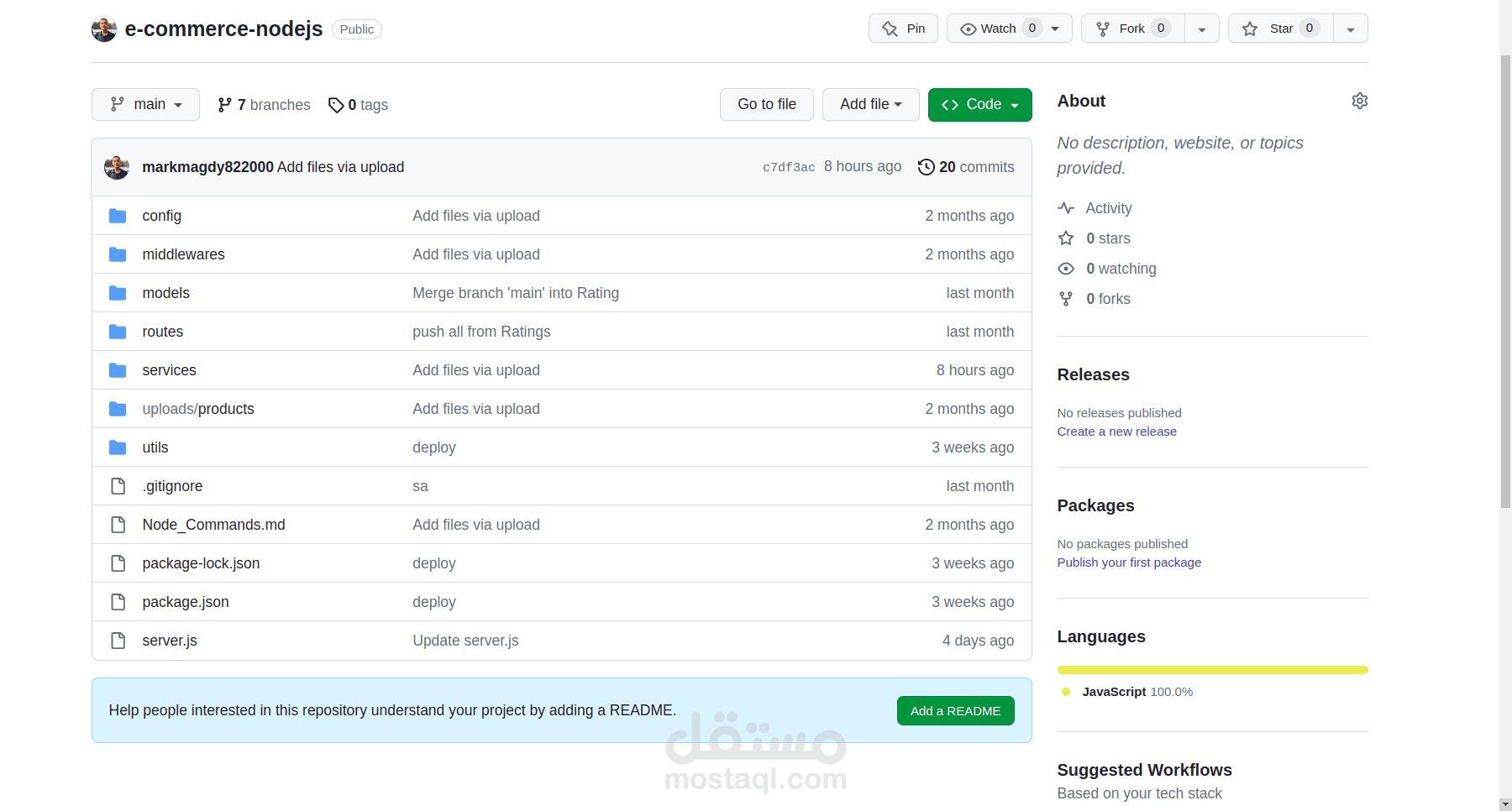Click the config folder icon

[118, 216]
